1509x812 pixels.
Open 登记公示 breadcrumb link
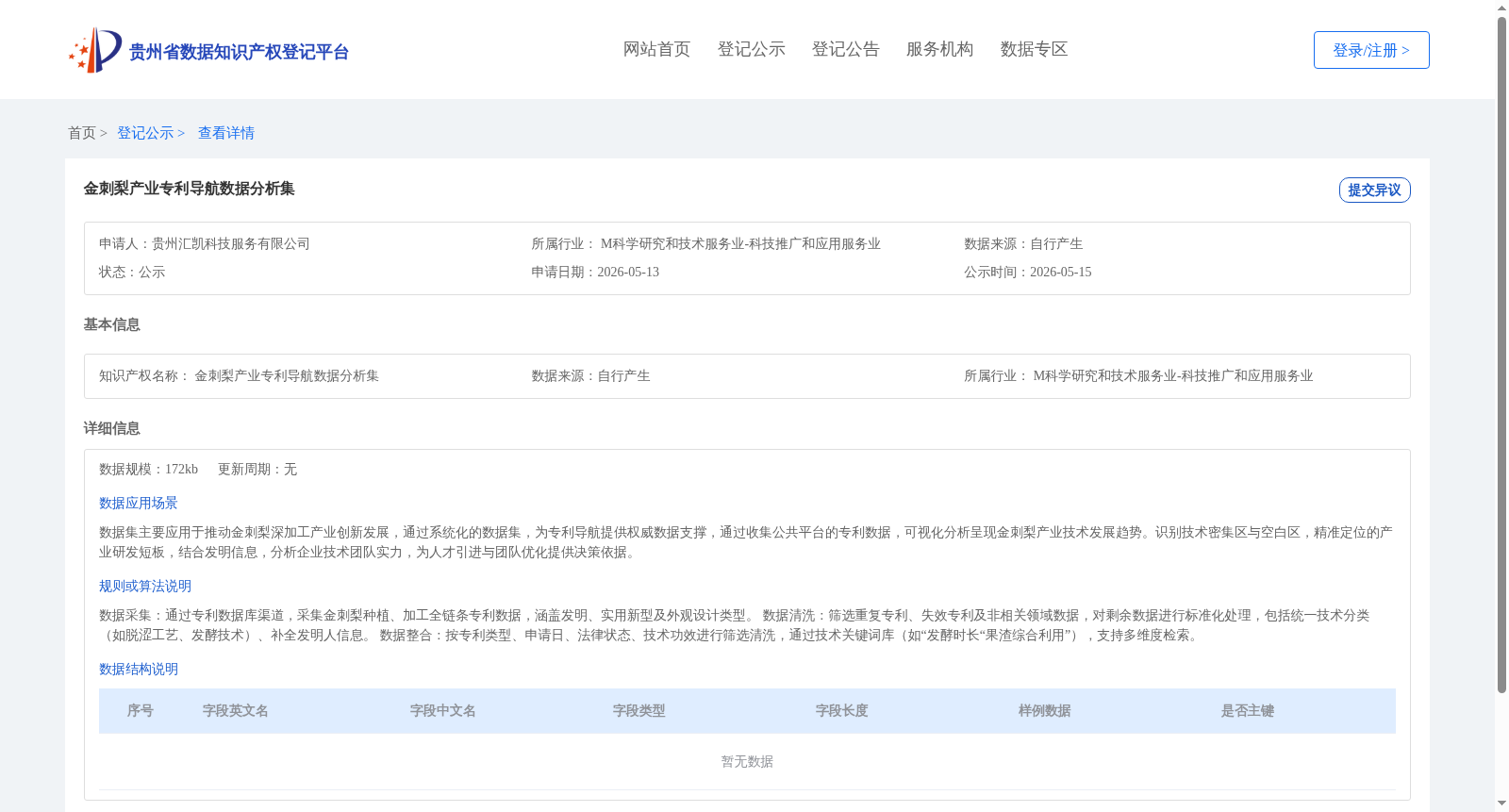click(145, 133)
